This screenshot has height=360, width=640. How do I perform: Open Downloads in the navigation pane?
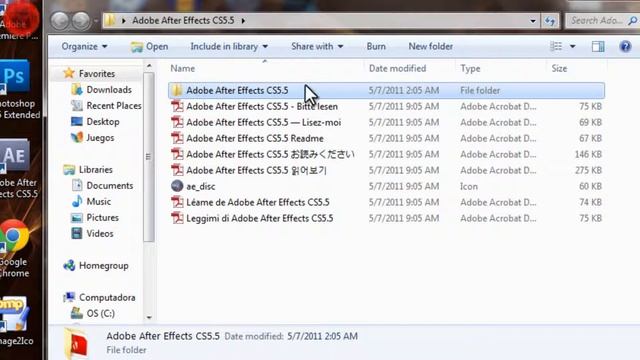point(109,90)
